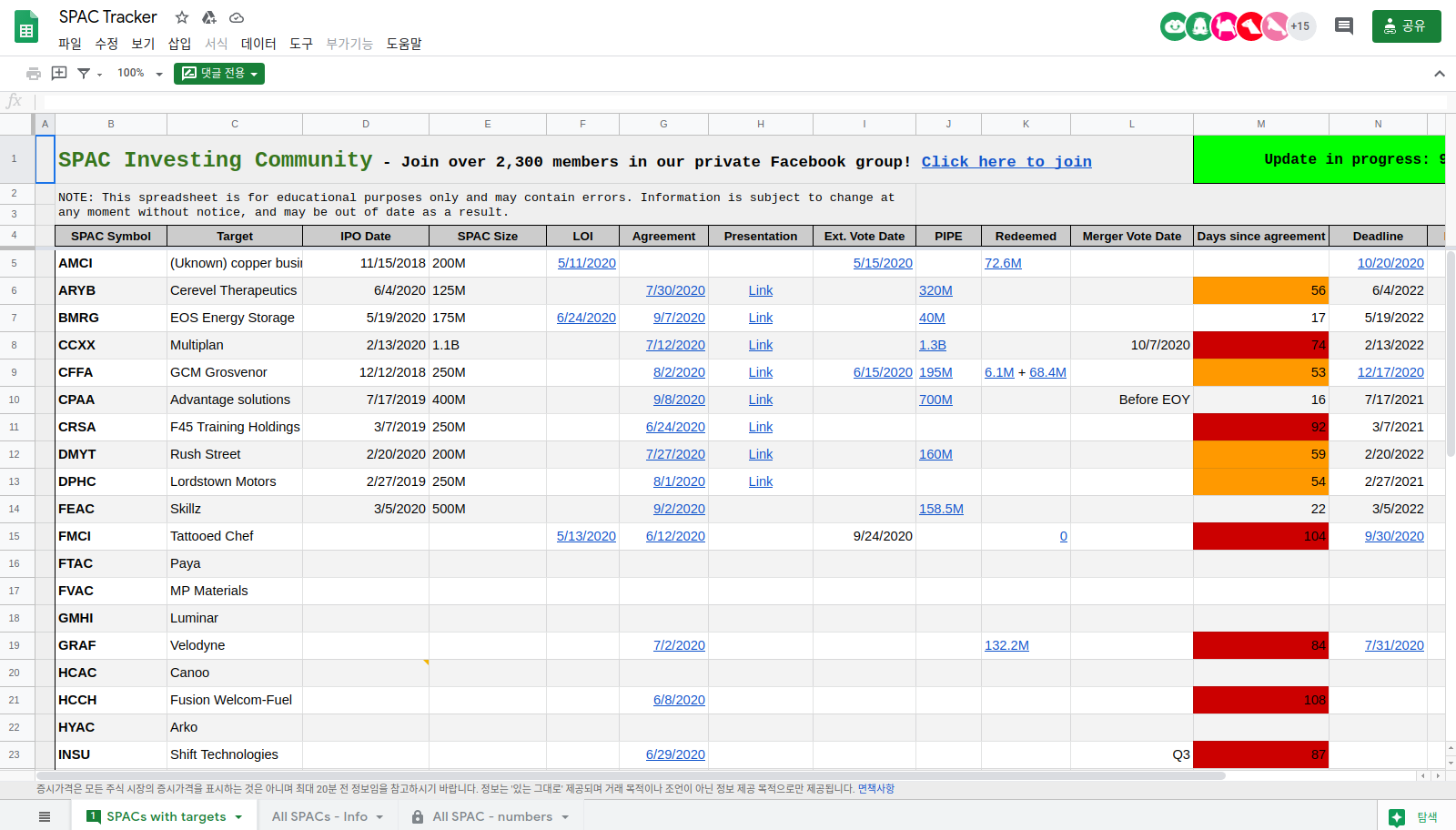
Task: Click the first green collaborator avatar
Action: click(1174, 26)
